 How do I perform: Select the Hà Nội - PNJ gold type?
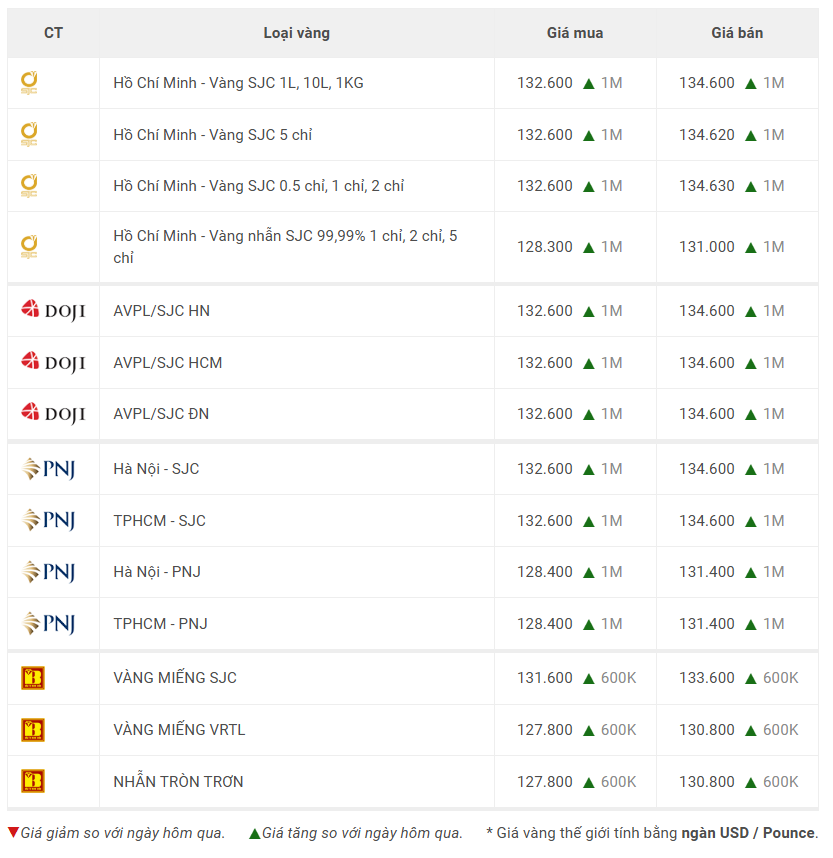(x=156, y=572)
